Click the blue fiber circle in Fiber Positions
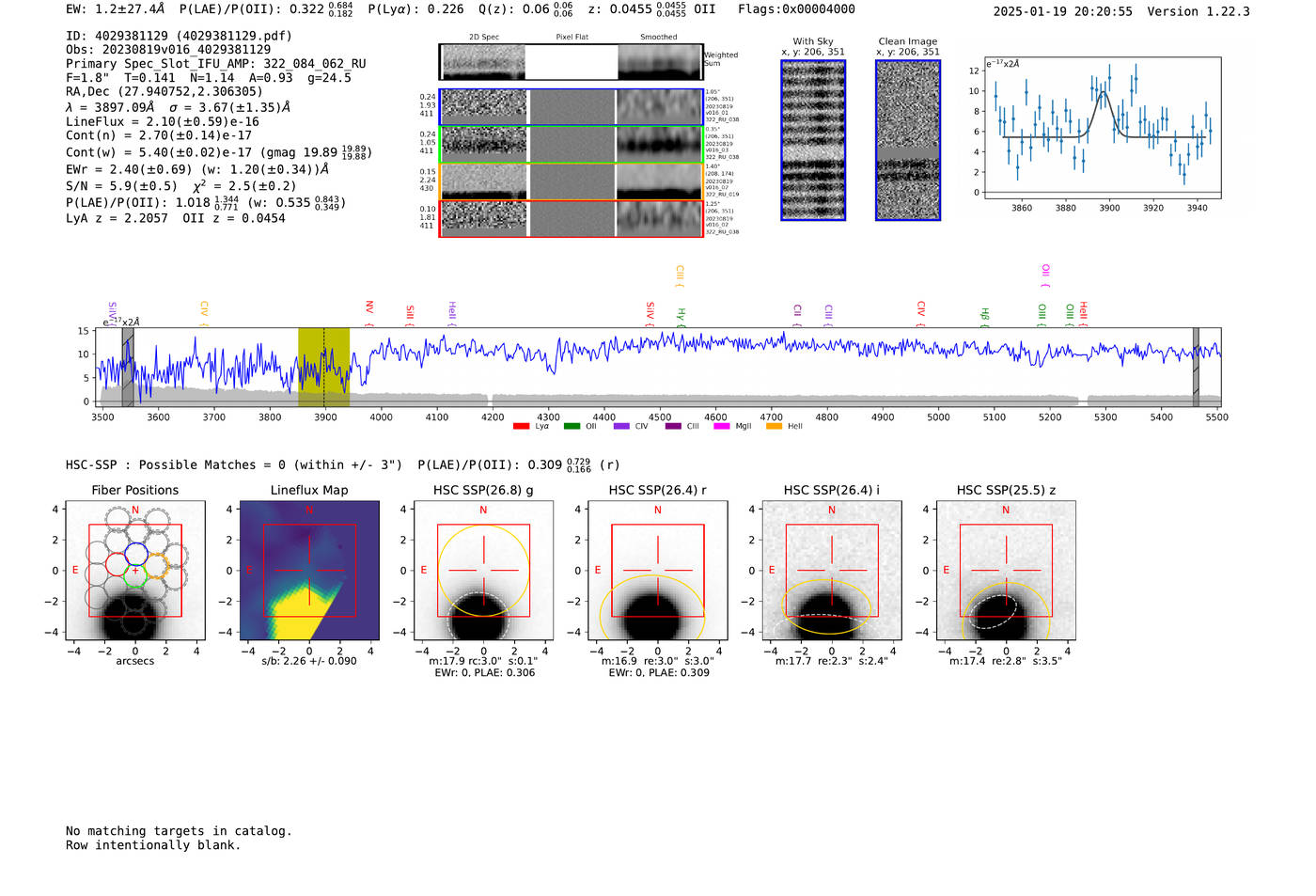Viewport: 1316px width, 896px height. coord(135,553)
